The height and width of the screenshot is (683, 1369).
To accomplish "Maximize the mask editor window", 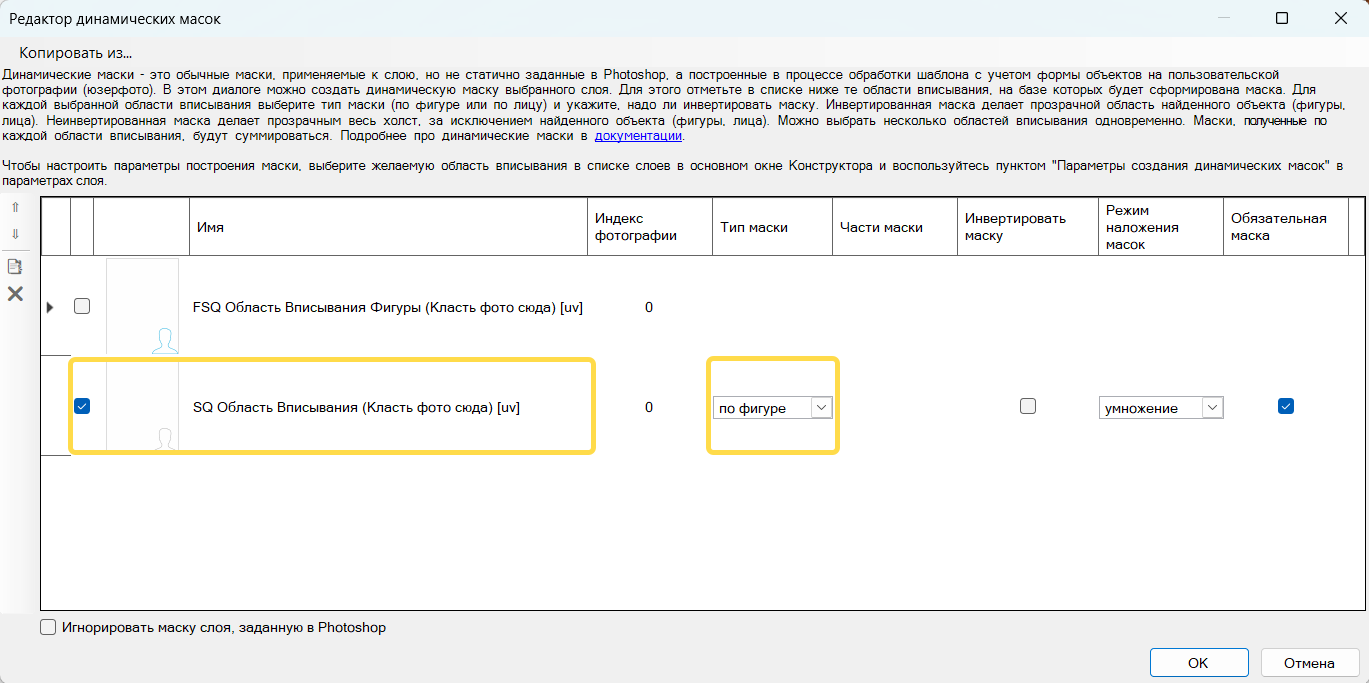I will [1282, 18].
